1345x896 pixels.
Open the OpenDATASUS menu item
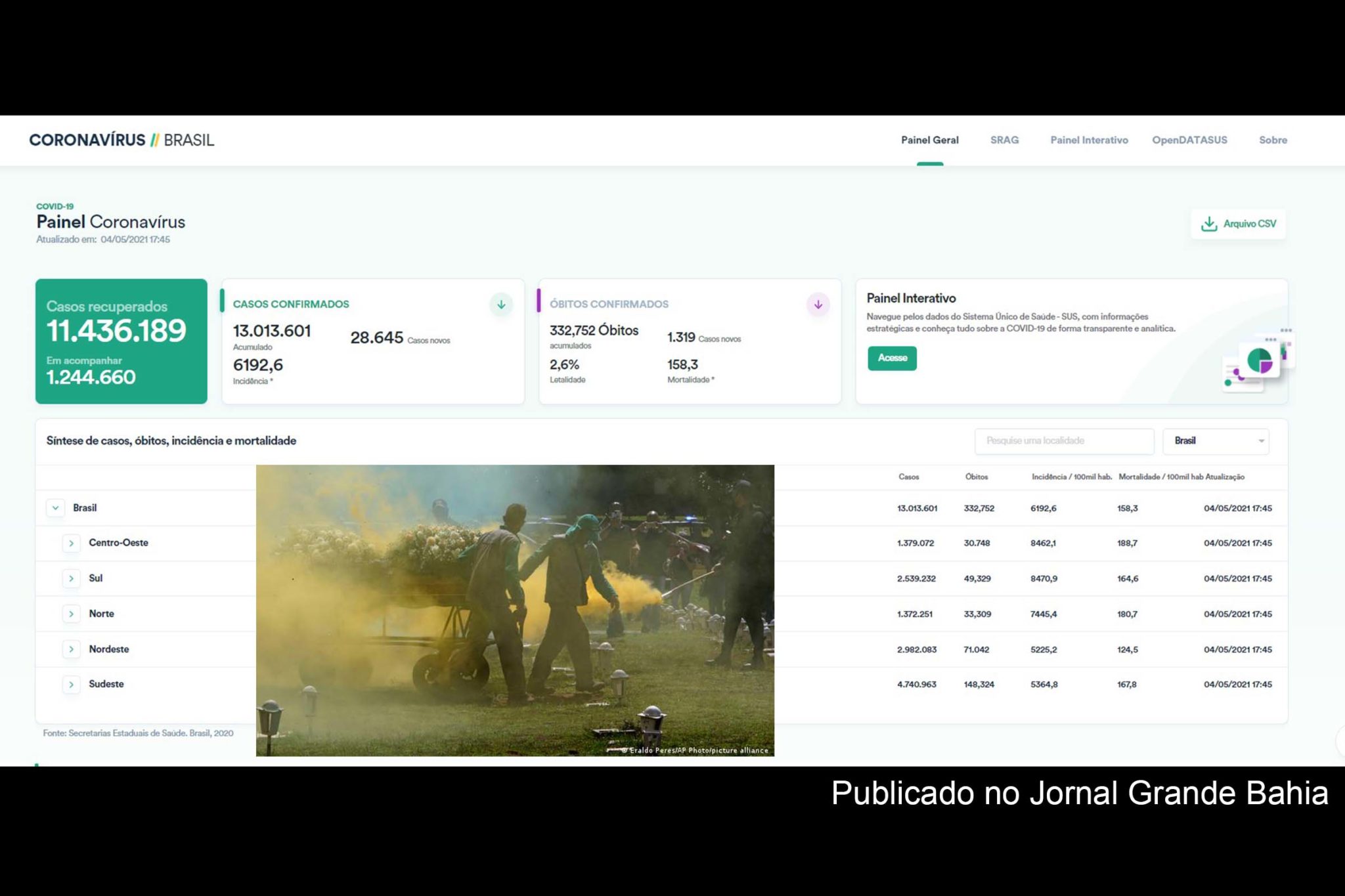[1190, 140]
